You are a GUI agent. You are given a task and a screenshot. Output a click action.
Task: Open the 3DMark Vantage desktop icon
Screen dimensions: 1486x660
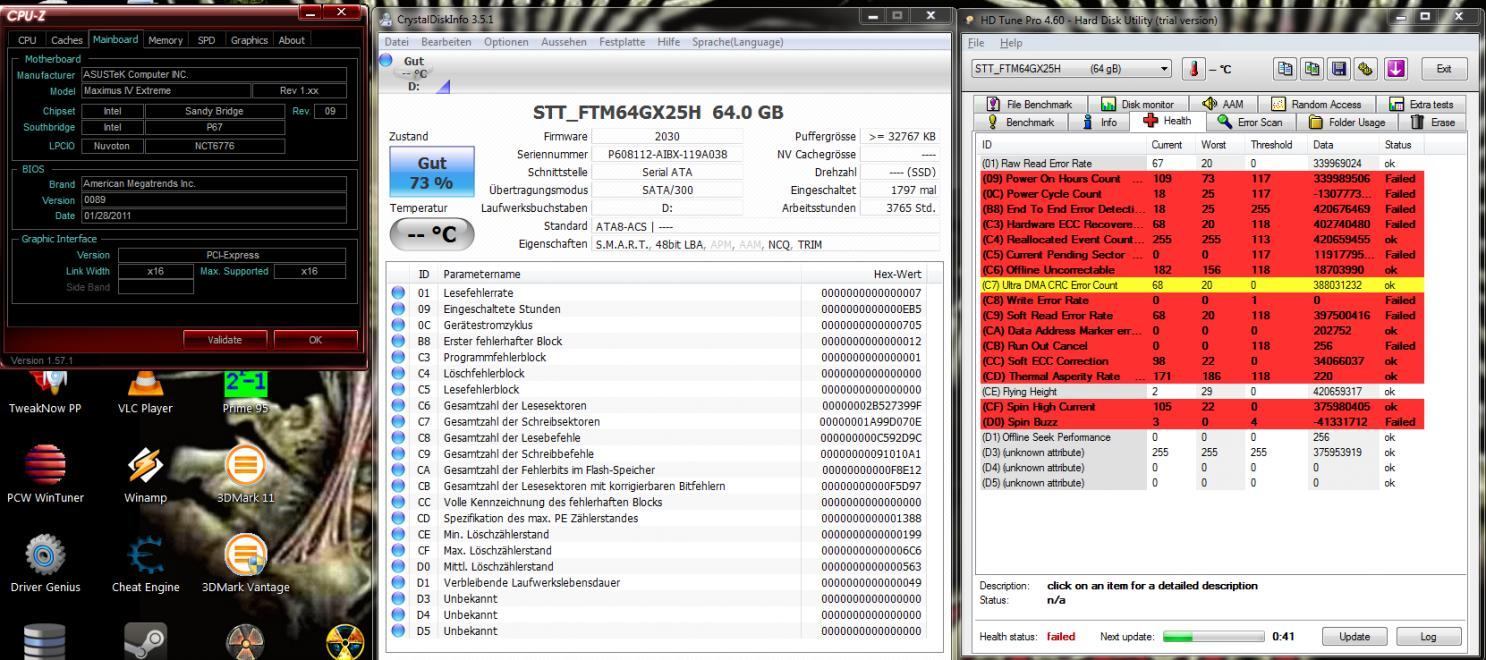coord(246,565)
